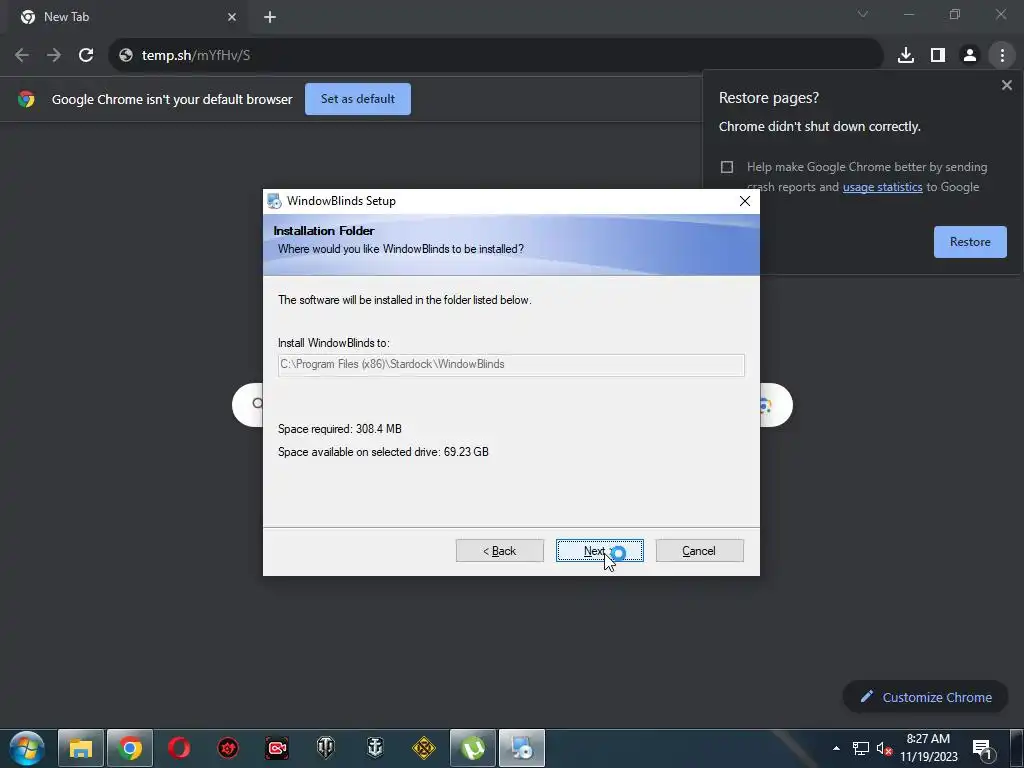1024x768 pixels.
Task: Close the WindowBlinds Setup dialog
Action: pyautogui.click(x=744, y=201)
